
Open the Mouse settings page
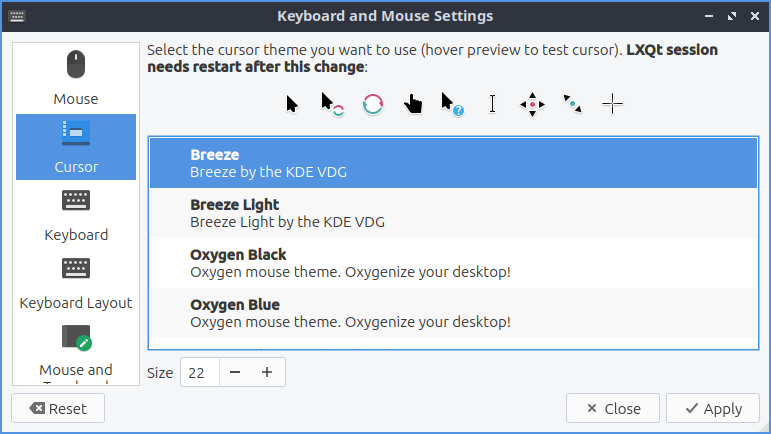click(x=76, y=77)
